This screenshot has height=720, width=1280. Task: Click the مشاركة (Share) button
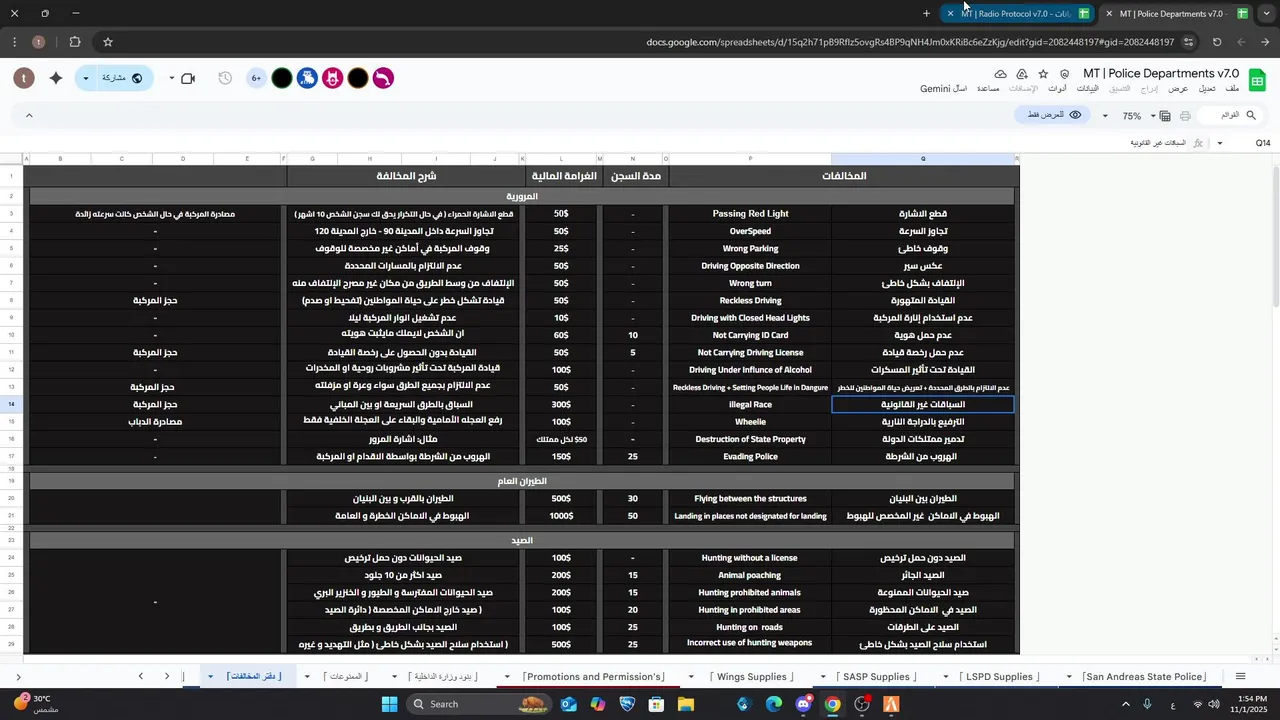point(122,78)
